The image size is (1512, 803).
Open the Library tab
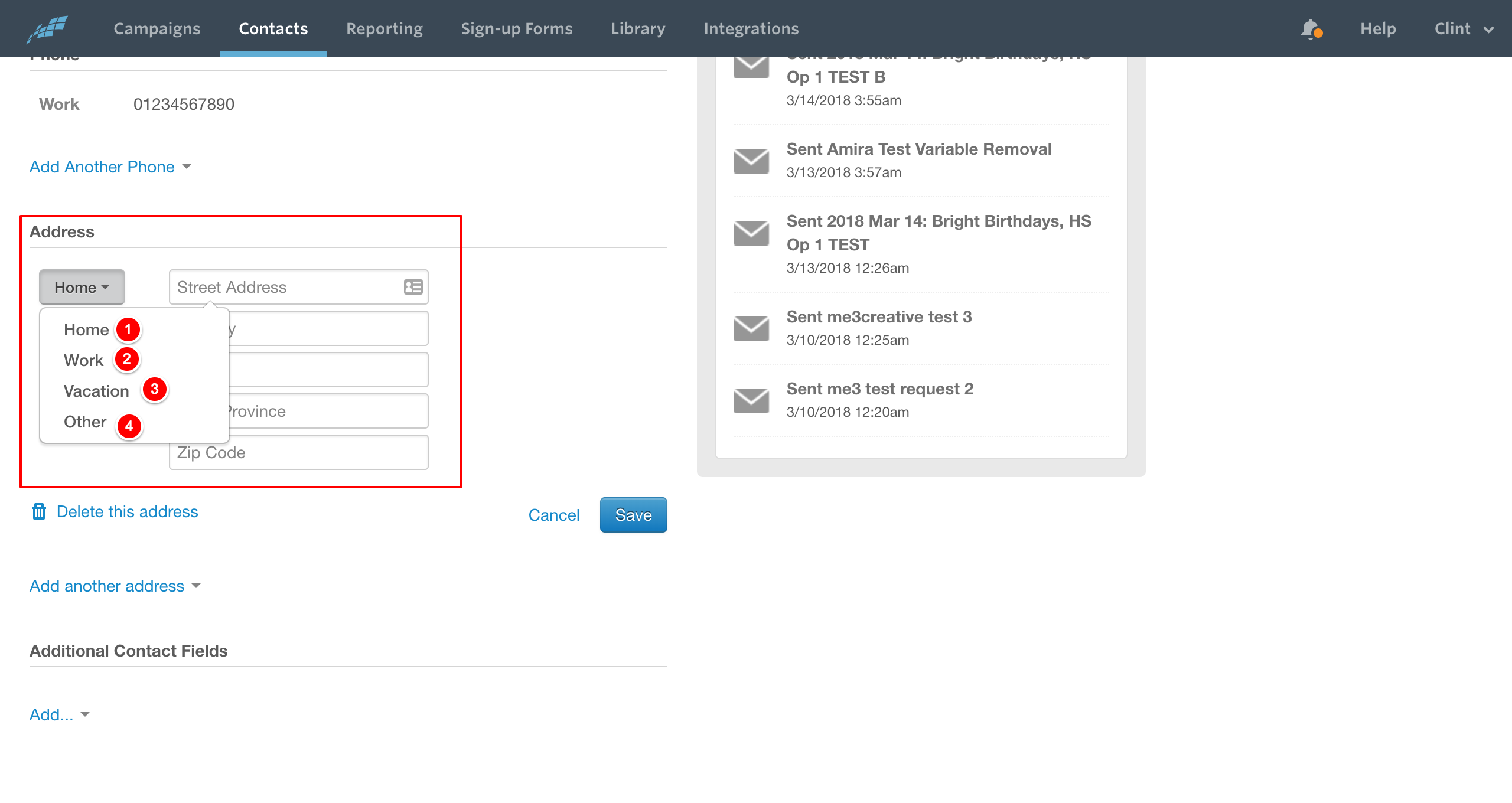[638, 28]
